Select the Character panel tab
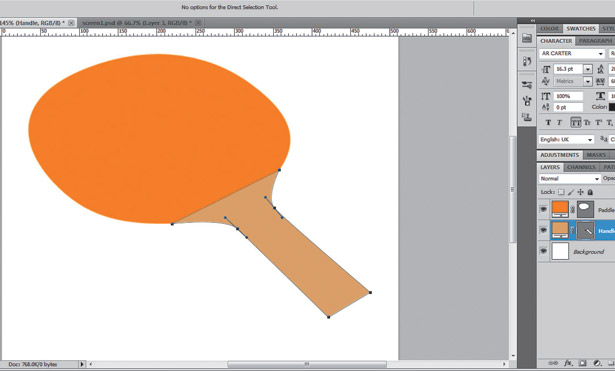Image resolution: width=615 pixels, height=371 pixels. point(556,41)
